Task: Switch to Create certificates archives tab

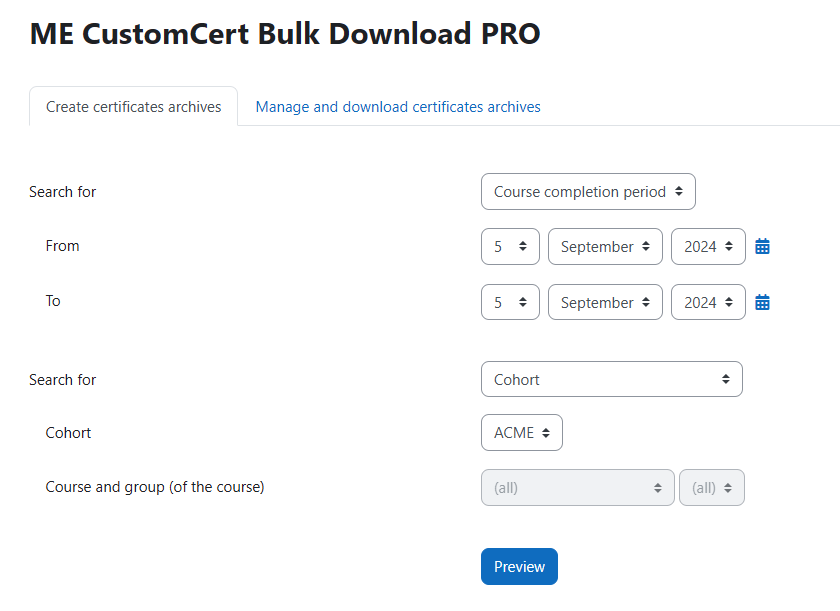Action: (x=133, y=107)
